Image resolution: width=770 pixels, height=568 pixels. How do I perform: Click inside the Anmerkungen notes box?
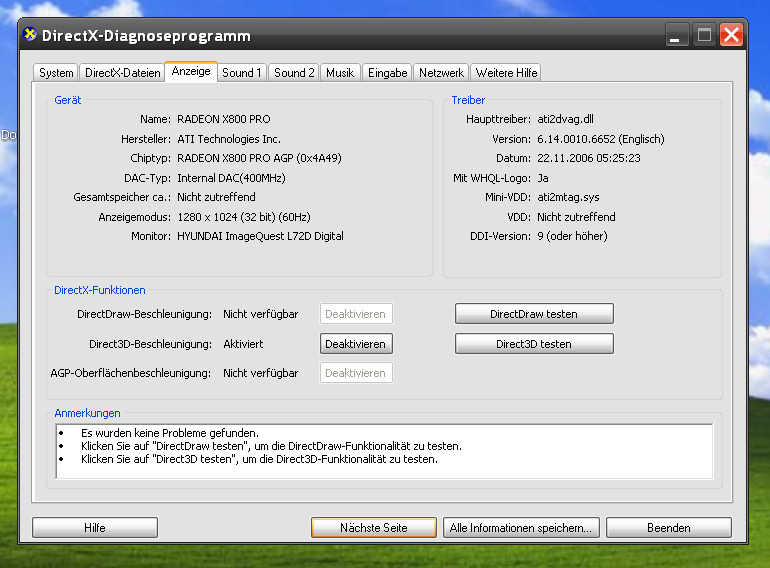coord(385,451)
